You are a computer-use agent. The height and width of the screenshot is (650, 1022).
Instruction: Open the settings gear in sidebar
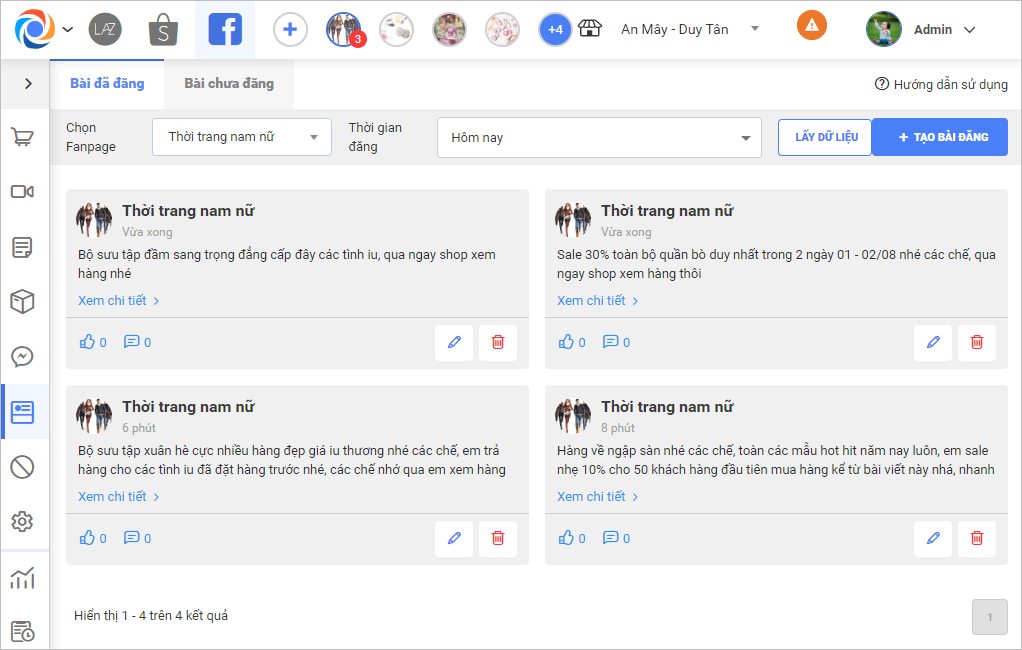[x=23, y=522]
